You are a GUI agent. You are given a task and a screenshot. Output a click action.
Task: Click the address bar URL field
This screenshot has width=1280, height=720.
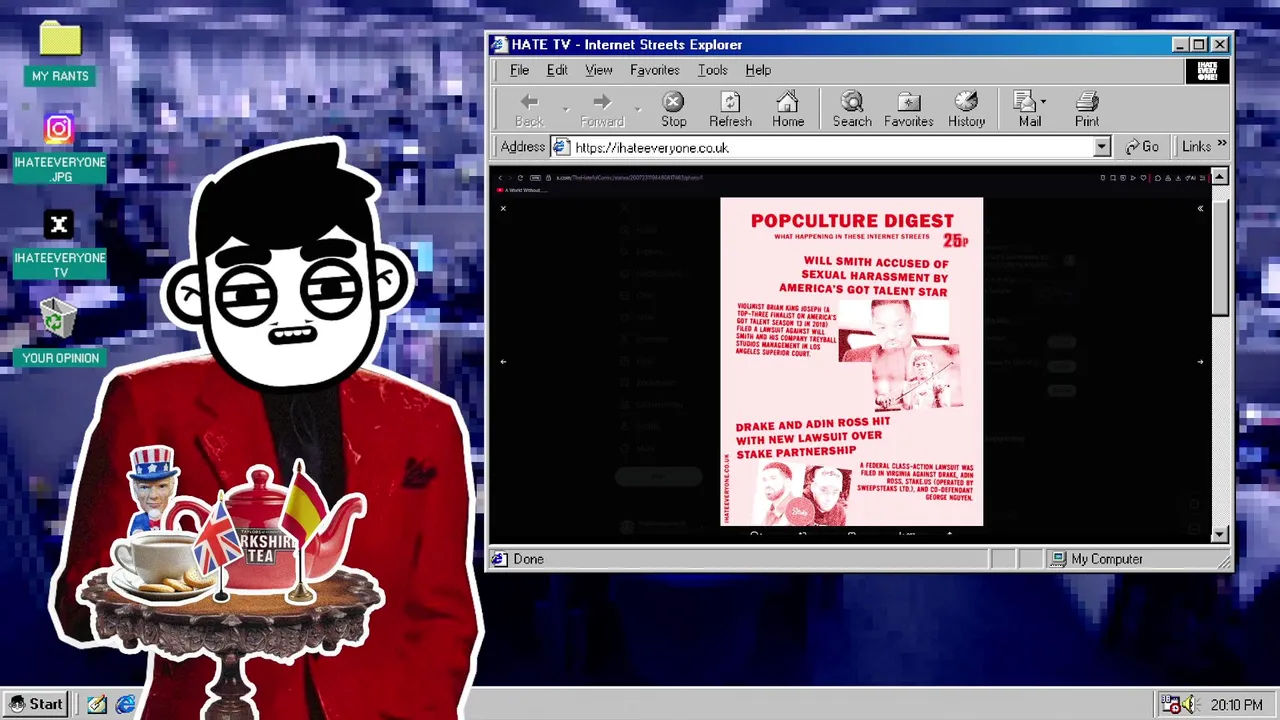pyautogui.click(x=832, y=147)
